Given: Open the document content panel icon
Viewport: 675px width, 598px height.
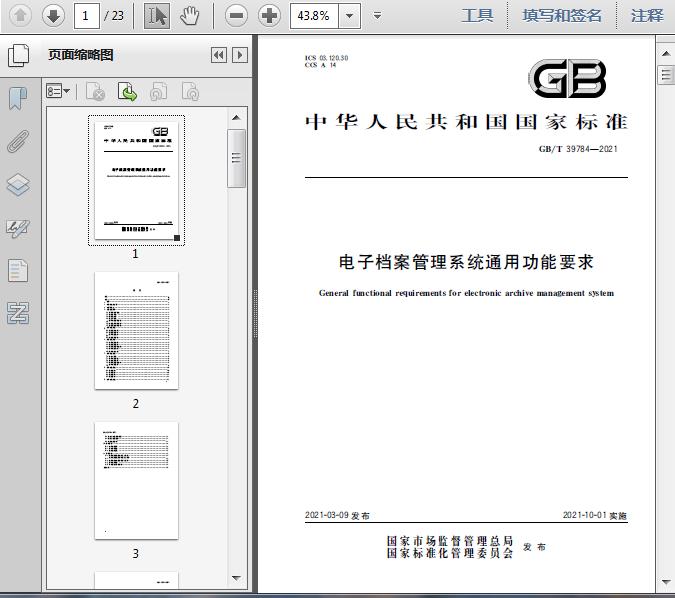Looking at the screenshot, I should 18,270.
